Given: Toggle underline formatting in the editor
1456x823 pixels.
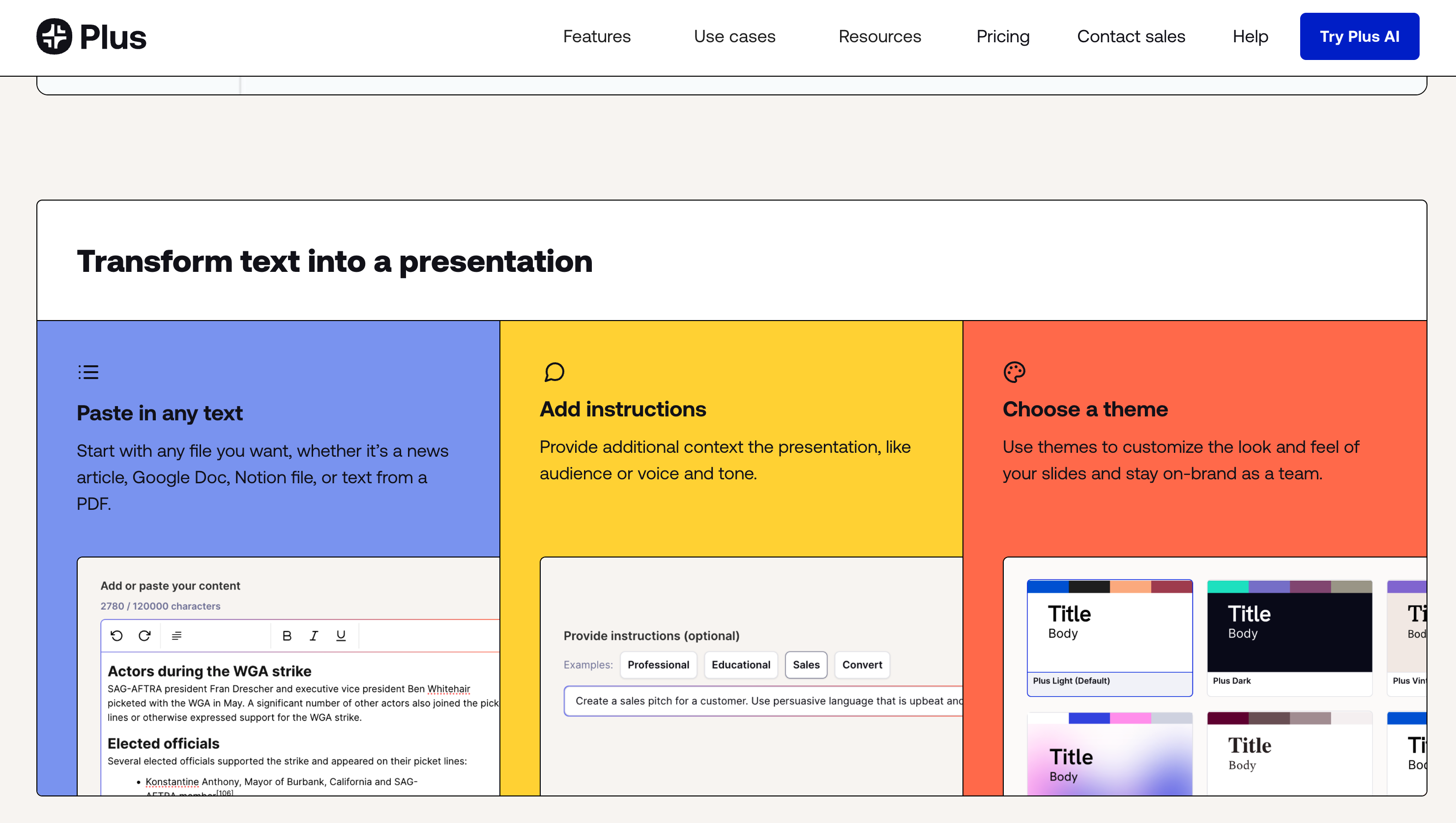Looking at the screenshot, I should 341,636.
